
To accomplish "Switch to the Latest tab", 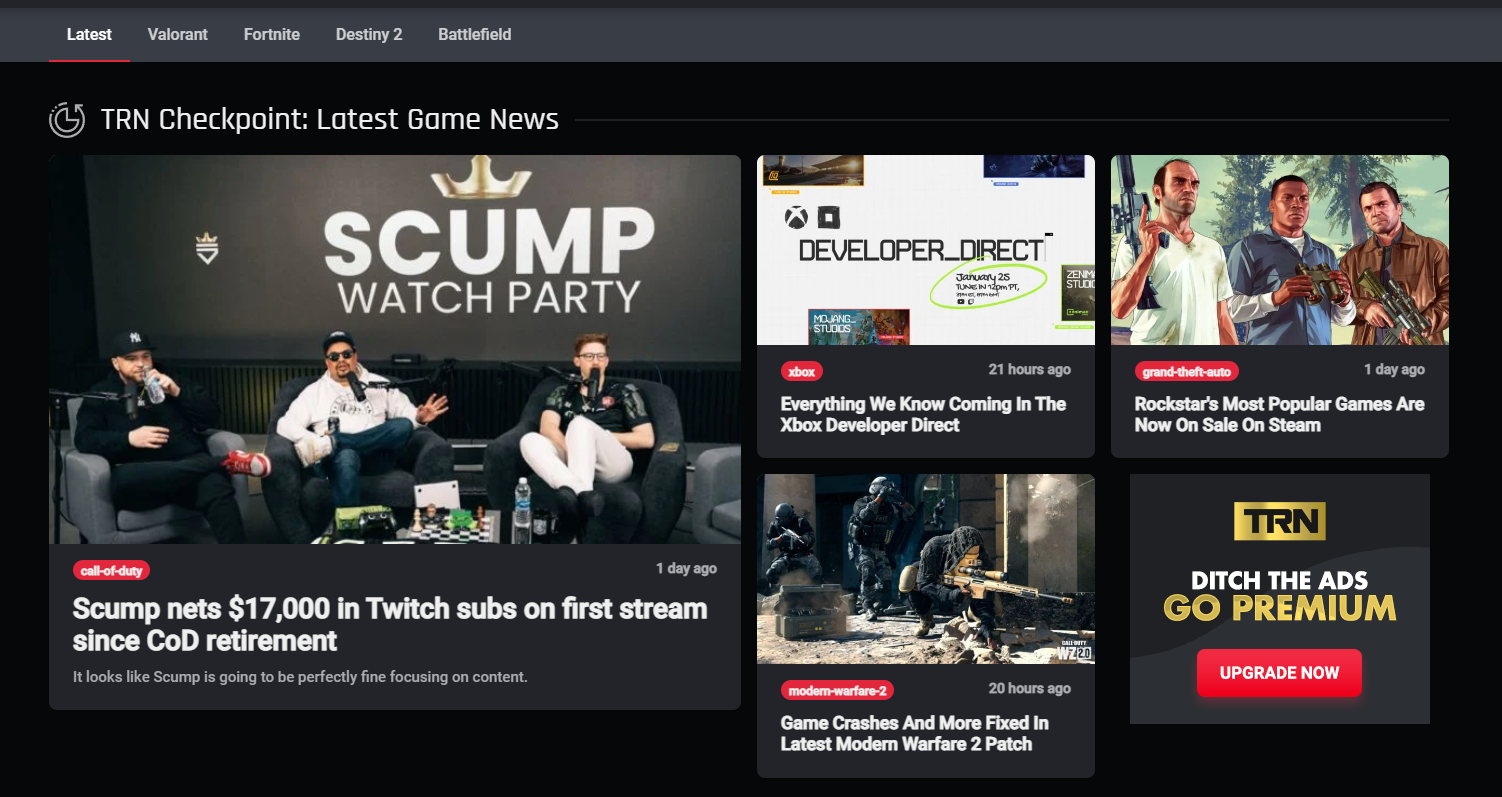I will (x=89, y=34).
